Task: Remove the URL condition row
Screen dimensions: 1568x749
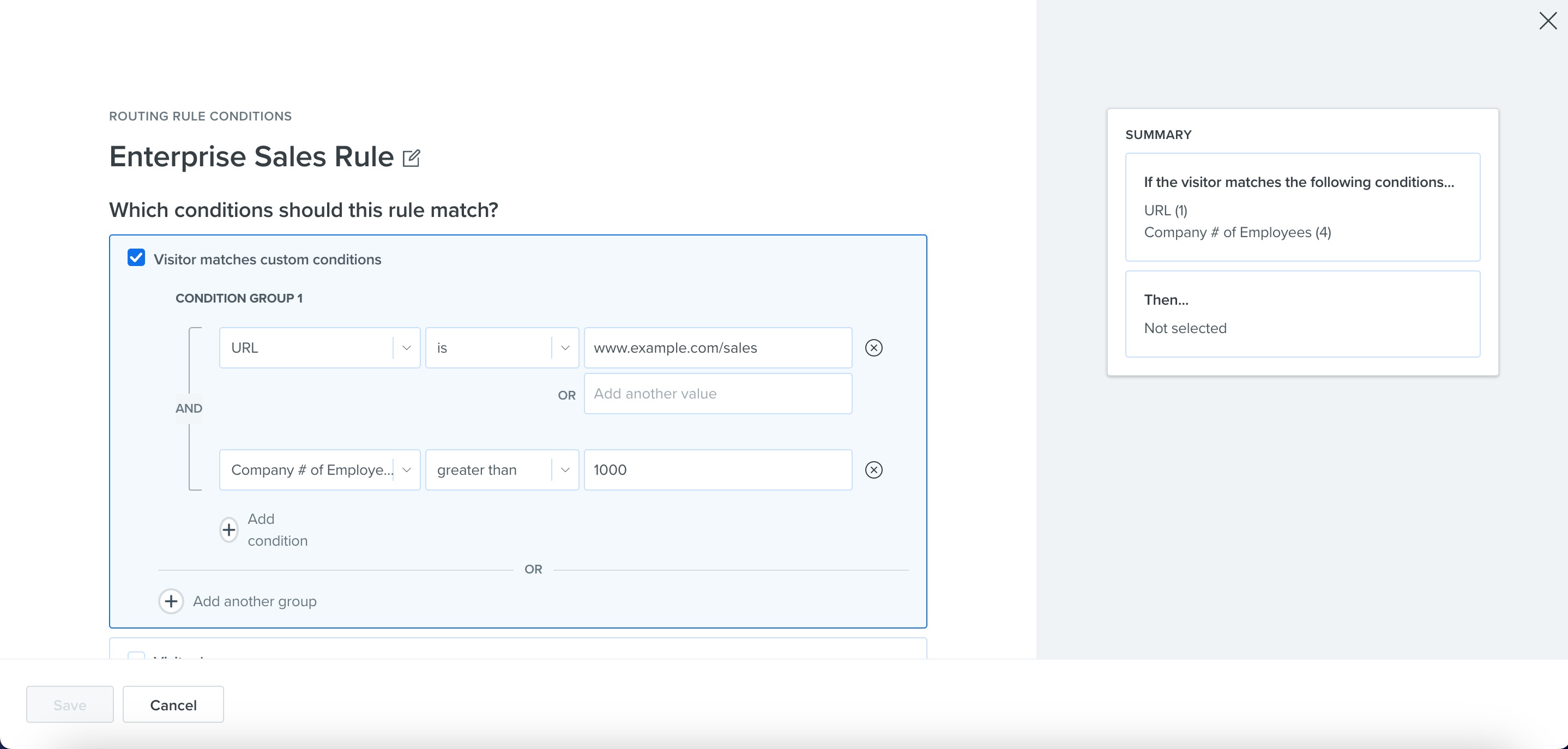Action: coord(873,348)
